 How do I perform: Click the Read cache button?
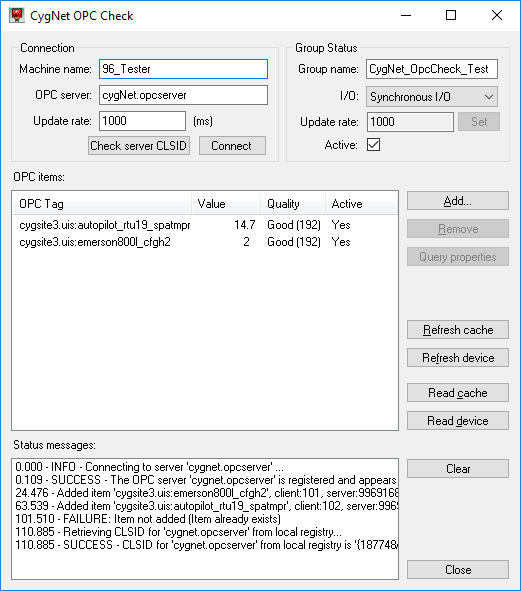[x=458, y=393]
